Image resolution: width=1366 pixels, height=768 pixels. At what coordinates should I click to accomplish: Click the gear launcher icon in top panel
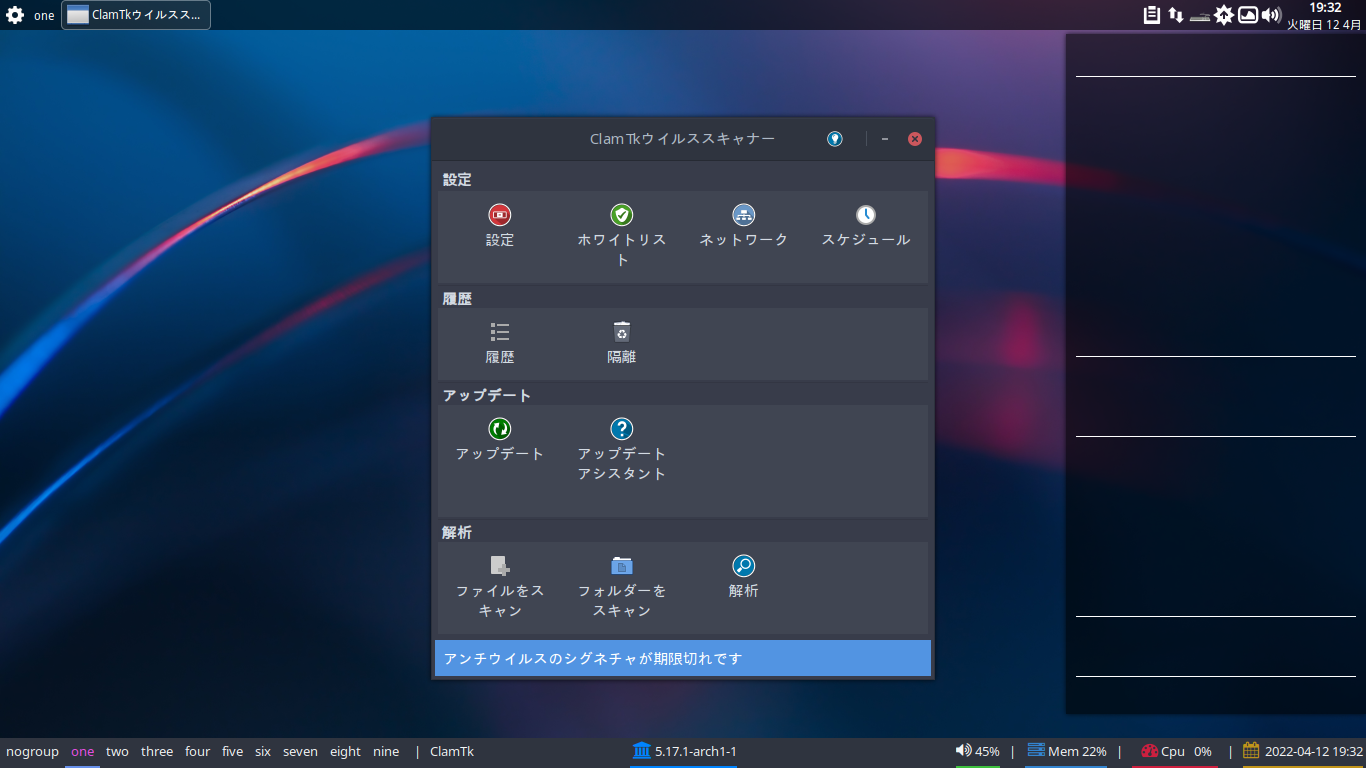point(15,15)
